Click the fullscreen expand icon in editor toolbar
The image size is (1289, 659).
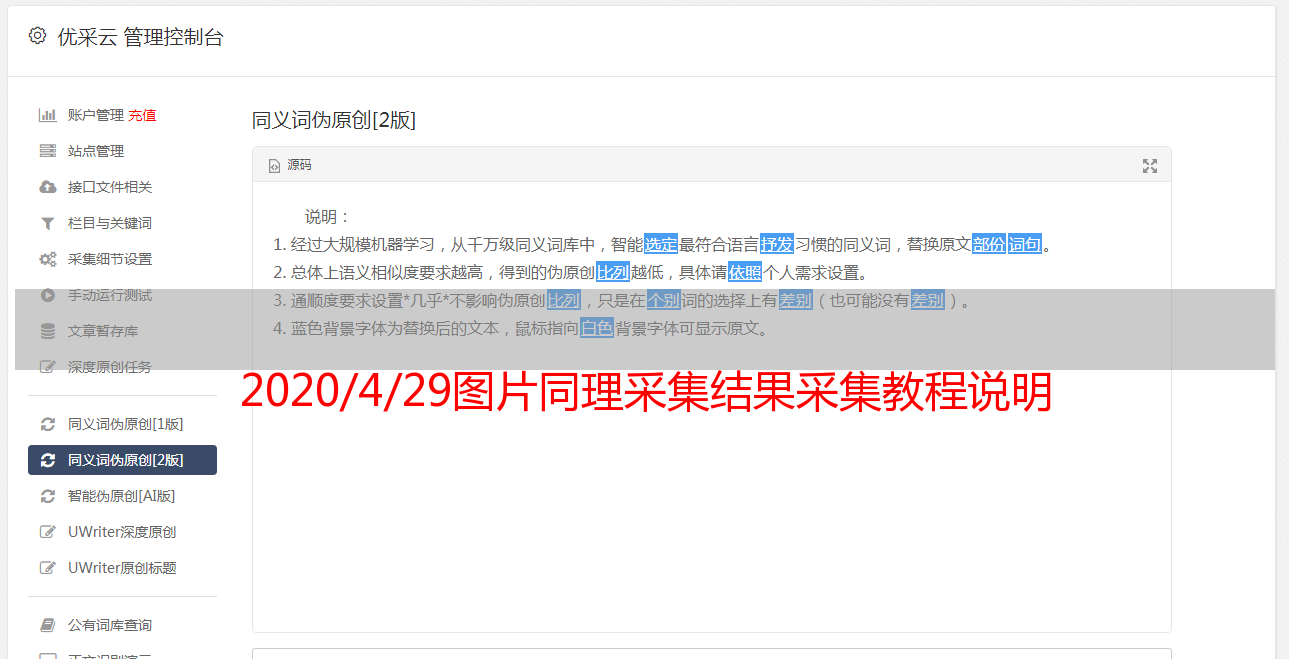[1150, 166]
